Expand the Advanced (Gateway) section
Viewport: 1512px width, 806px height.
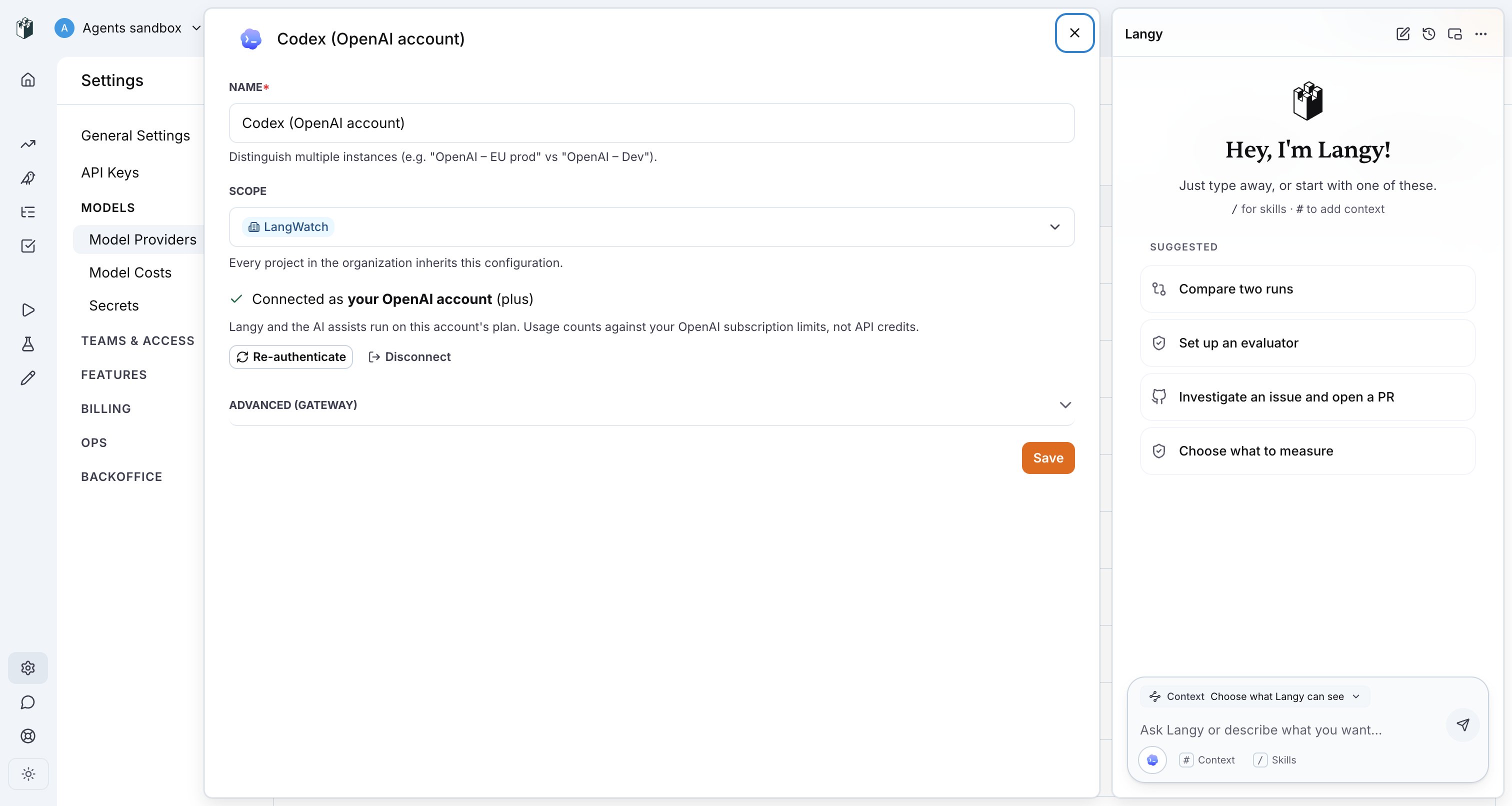[x=651, y=405]
